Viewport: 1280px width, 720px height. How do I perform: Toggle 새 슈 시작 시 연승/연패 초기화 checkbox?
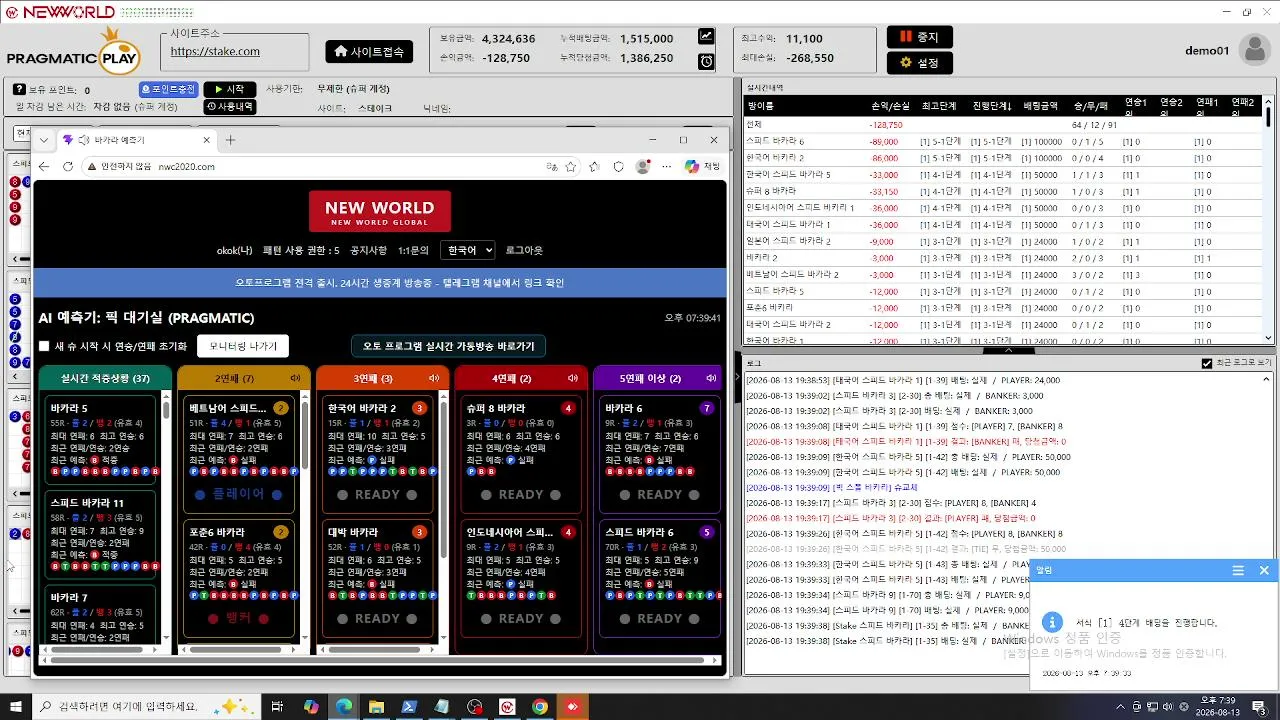(x=44, y=346)
